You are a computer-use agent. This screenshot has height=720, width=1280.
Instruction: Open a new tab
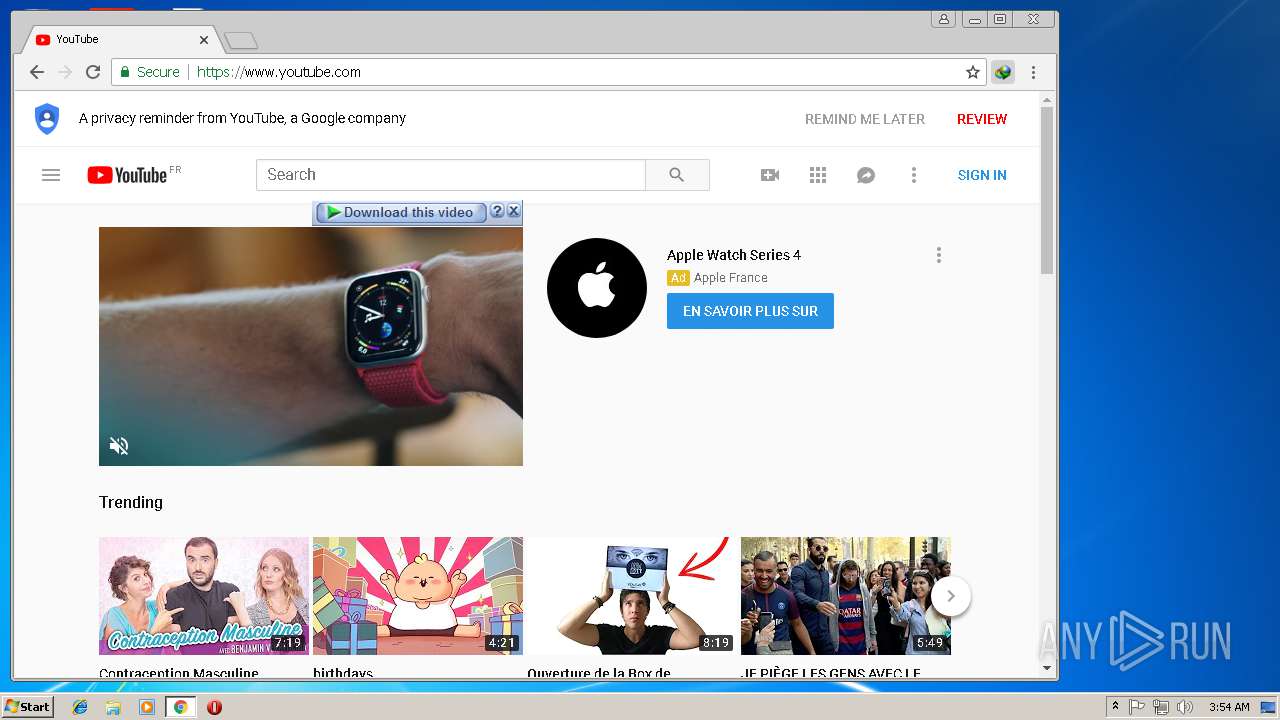coord(241,40)
